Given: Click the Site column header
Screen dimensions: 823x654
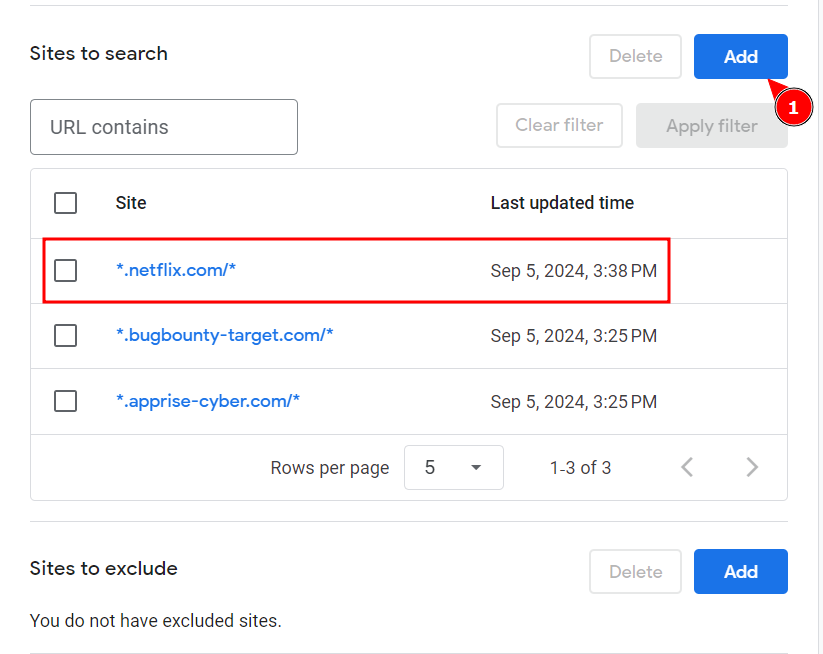Looking at the screenshot, I should (x=131, y=203).
